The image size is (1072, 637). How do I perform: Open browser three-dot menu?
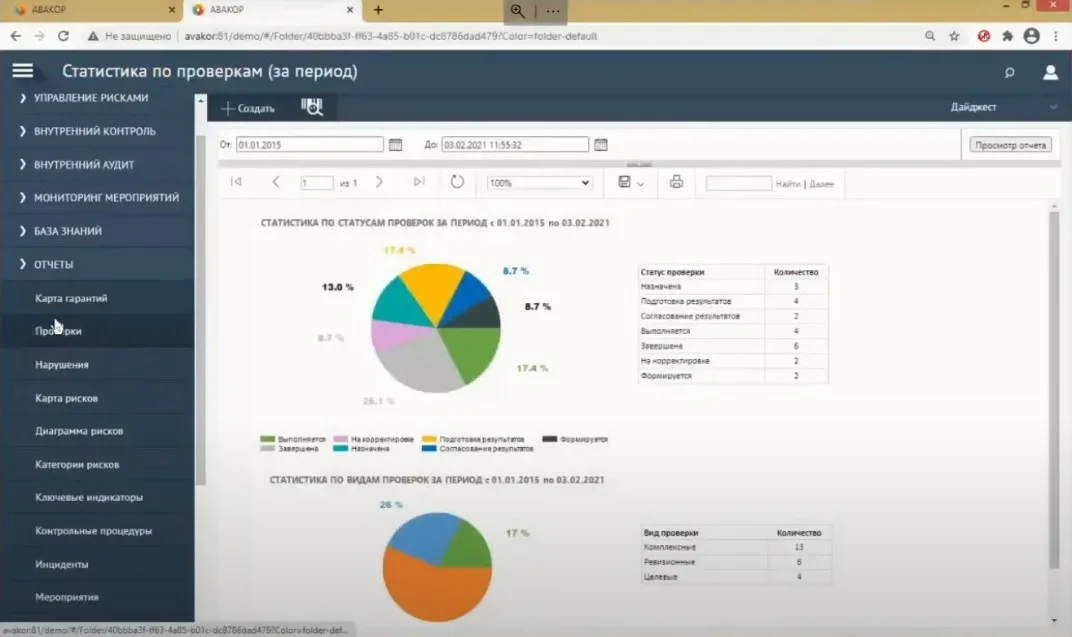(x=1057, y=36)
